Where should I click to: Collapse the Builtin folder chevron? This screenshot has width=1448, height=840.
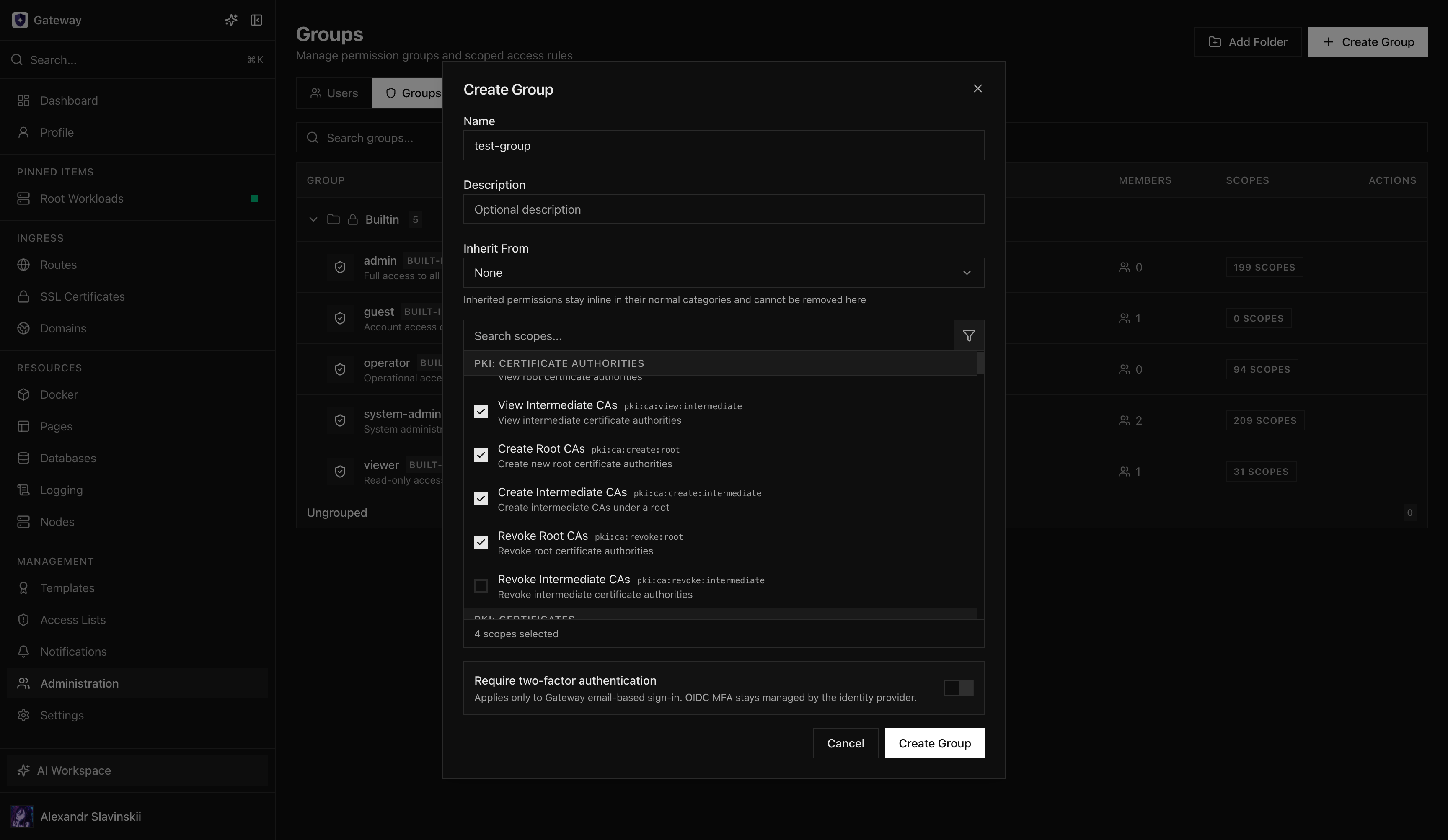313,219
